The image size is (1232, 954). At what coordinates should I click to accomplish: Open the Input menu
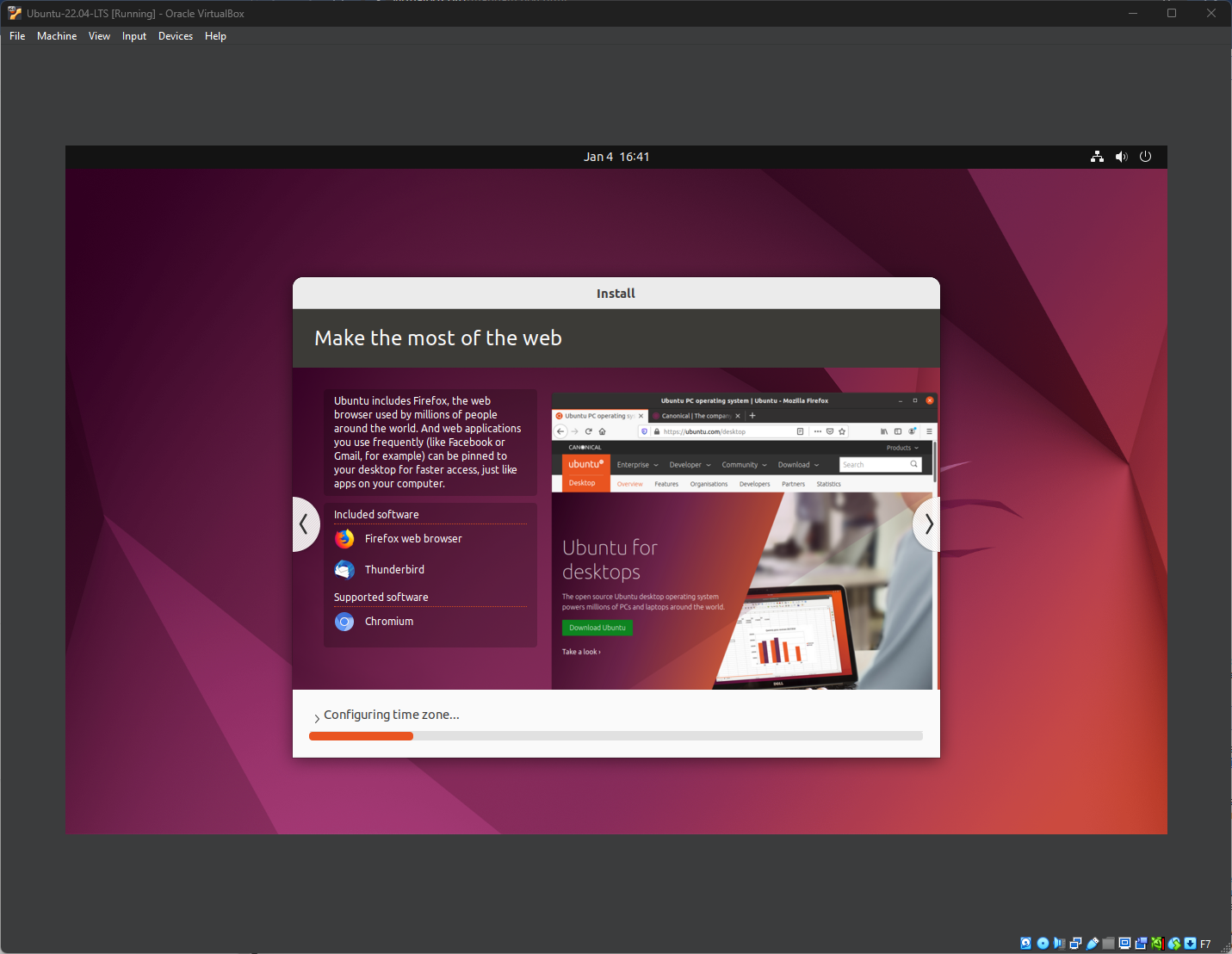coord(134,36)
